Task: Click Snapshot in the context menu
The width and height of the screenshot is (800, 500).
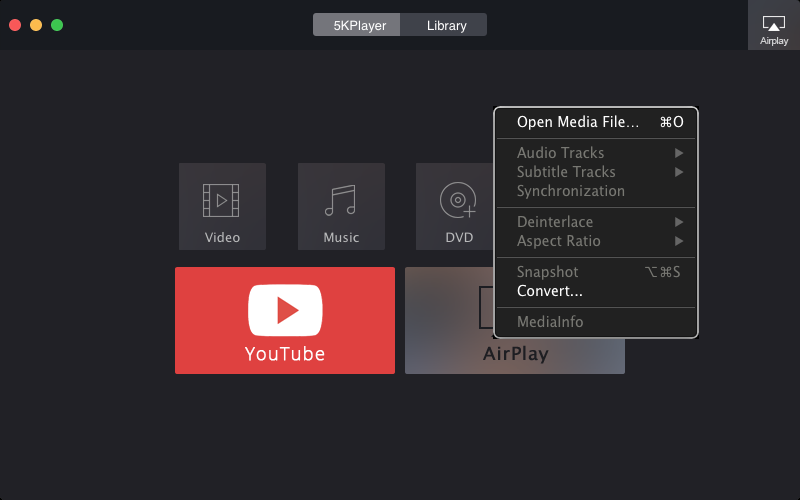Action: point(547,272)
